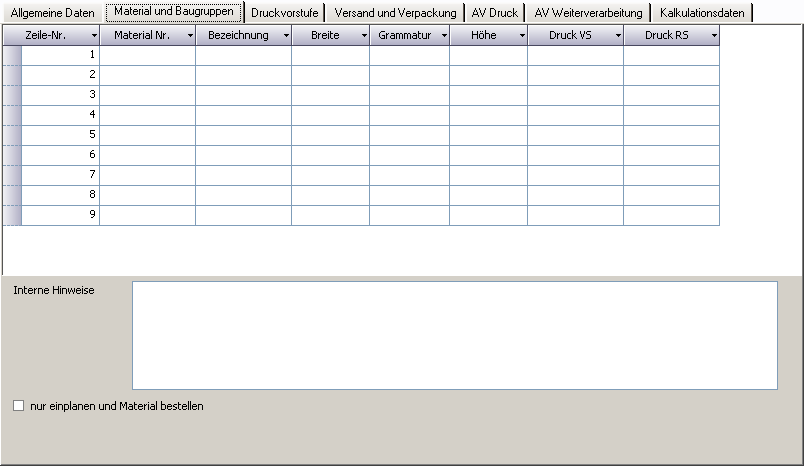Click the Material Nr. cell in row 3
Screen dimensions: 804x466
pyautogui.click(x=147, y=95)
